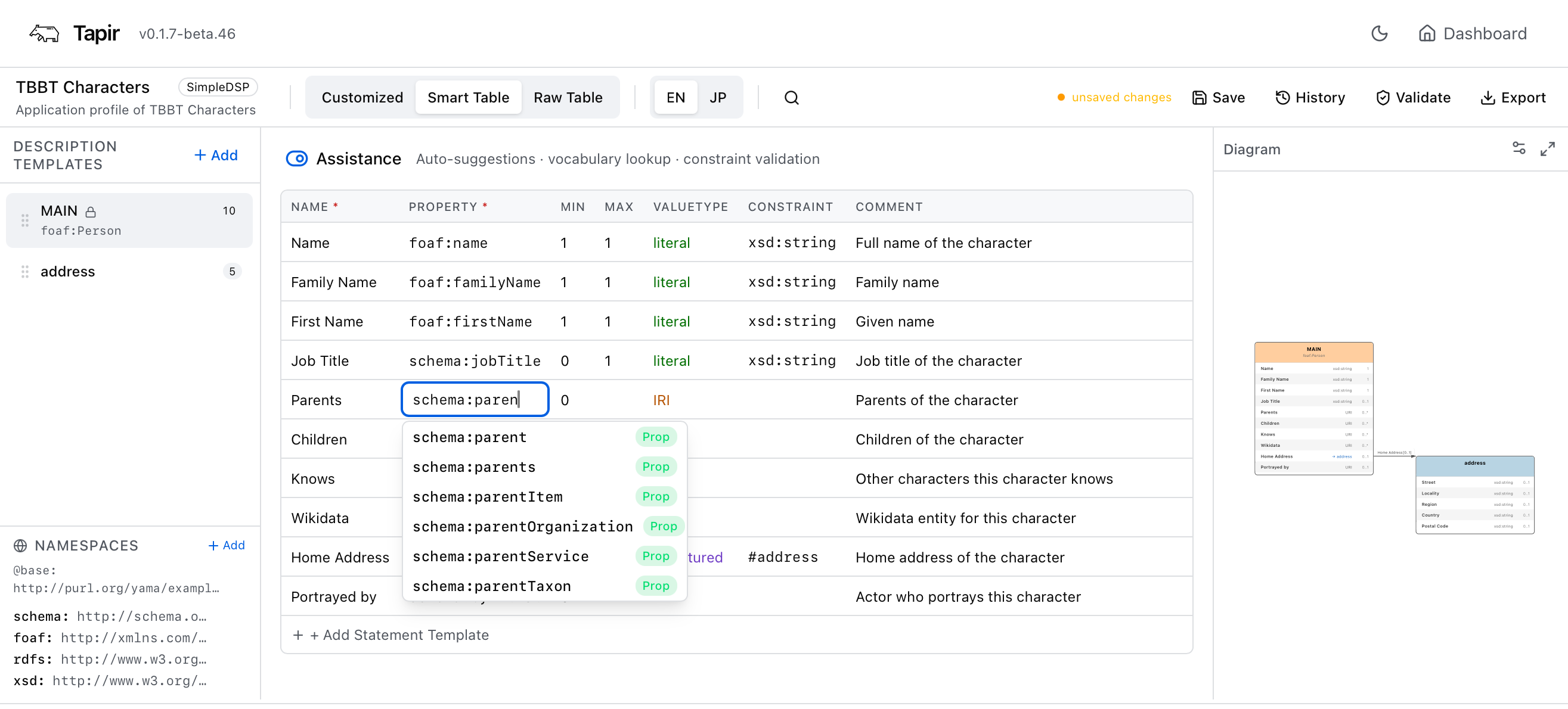Screen dimensions: 1568x709
Task: Save the application profile
Action: (1219, 97)
